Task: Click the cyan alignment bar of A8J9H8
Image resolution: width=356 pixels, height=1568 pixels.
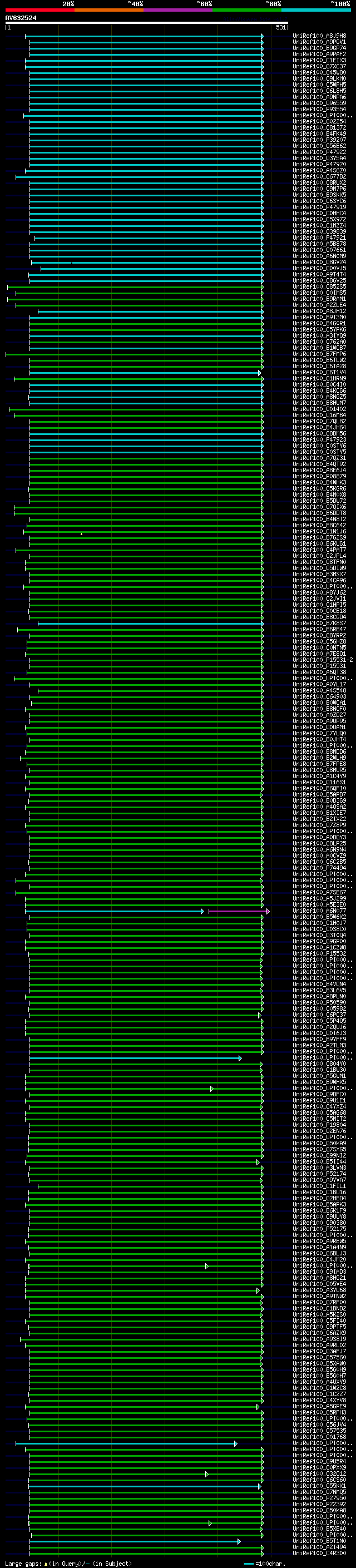Action: pyautogui.click(x=144, y=36)
